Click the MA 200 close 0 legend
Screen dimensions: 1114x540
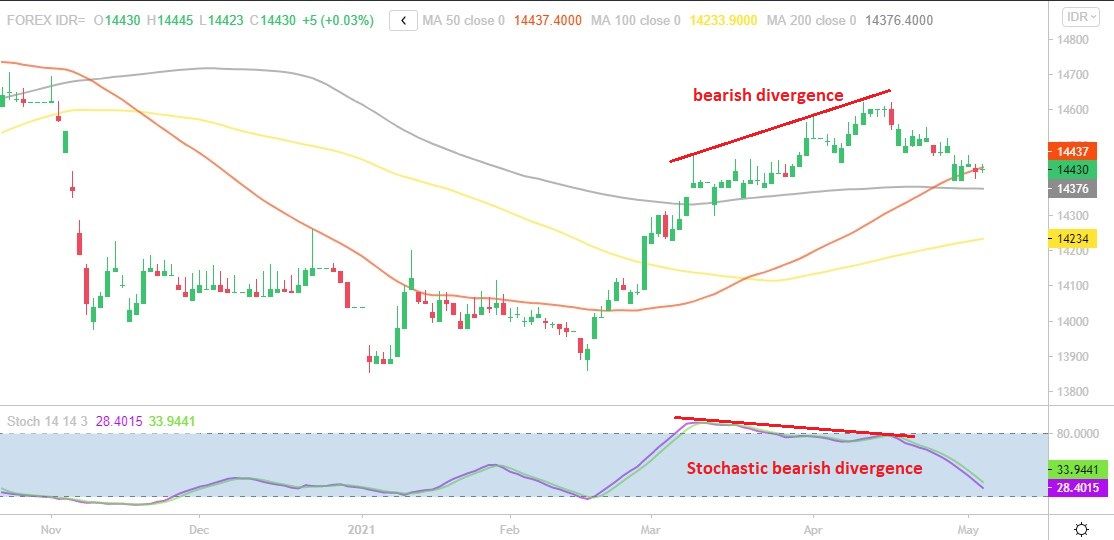[811, 21]
